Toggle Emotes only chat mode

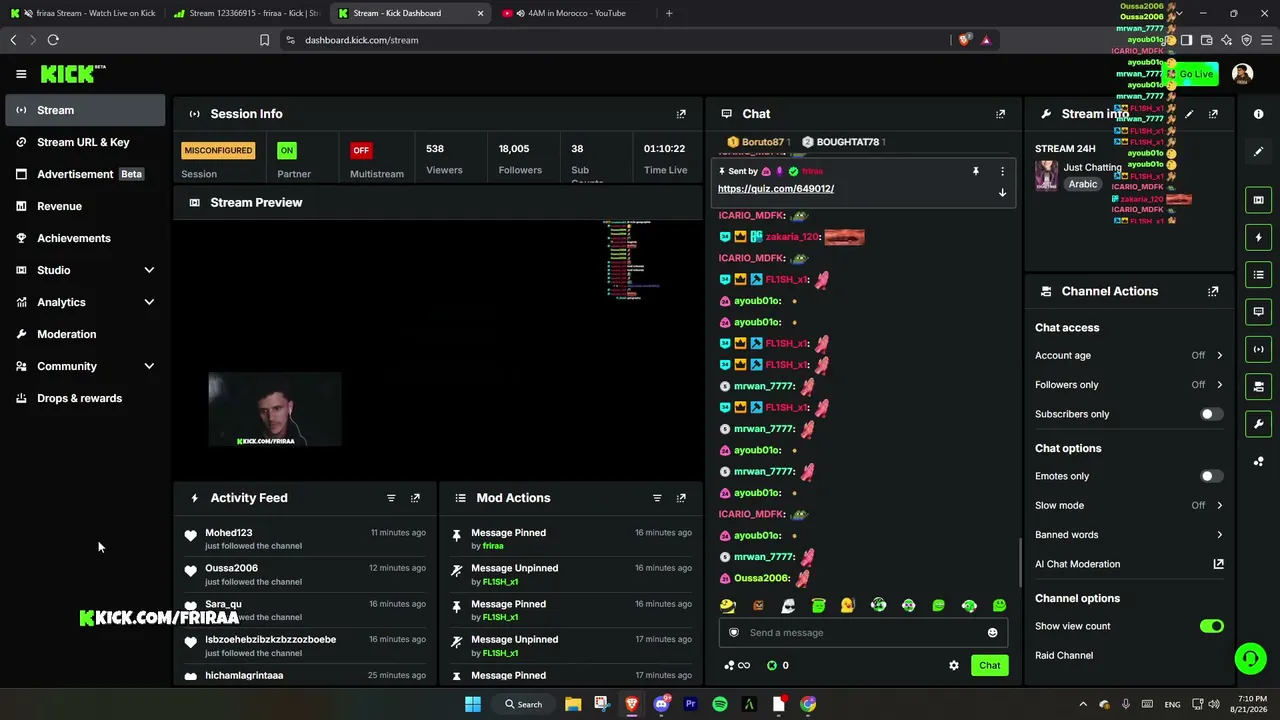coord(1211,476)
